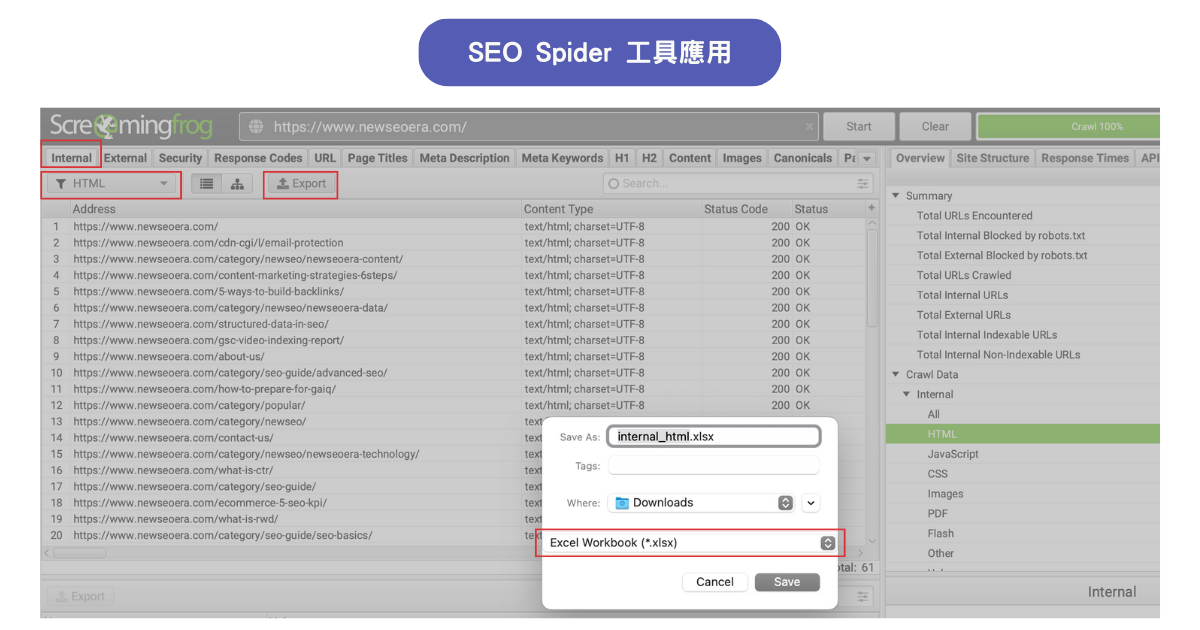Click Clear to reset the crawl
Viewport: 1200px width, 630px height.
(934, 126)
